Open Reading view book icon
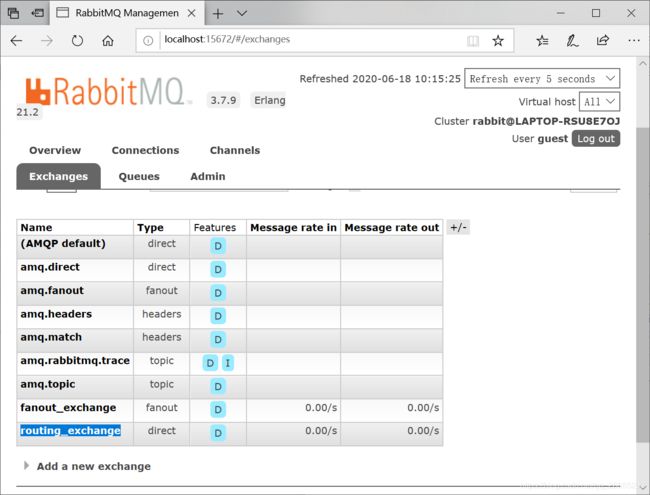 pyautogui.click(x=473, y=41)
